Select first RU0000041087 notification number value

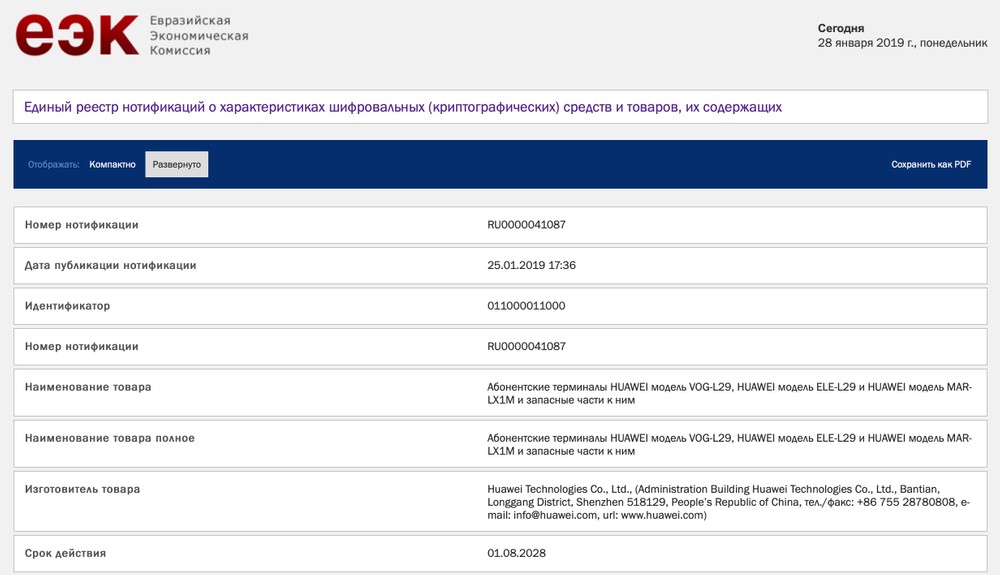click(x=526, y=224)
